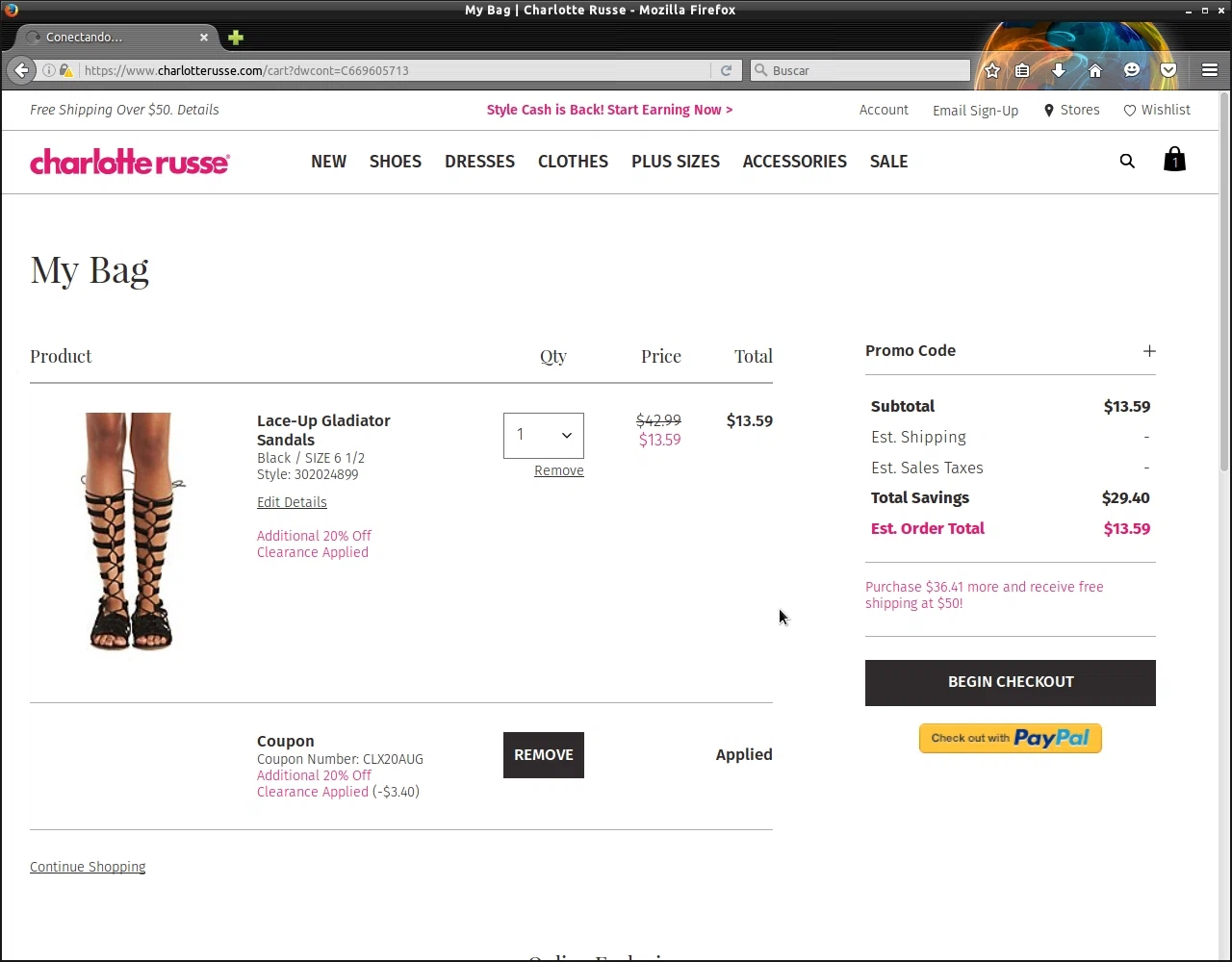Click Coupon Number CLX20AUG text

340,759
